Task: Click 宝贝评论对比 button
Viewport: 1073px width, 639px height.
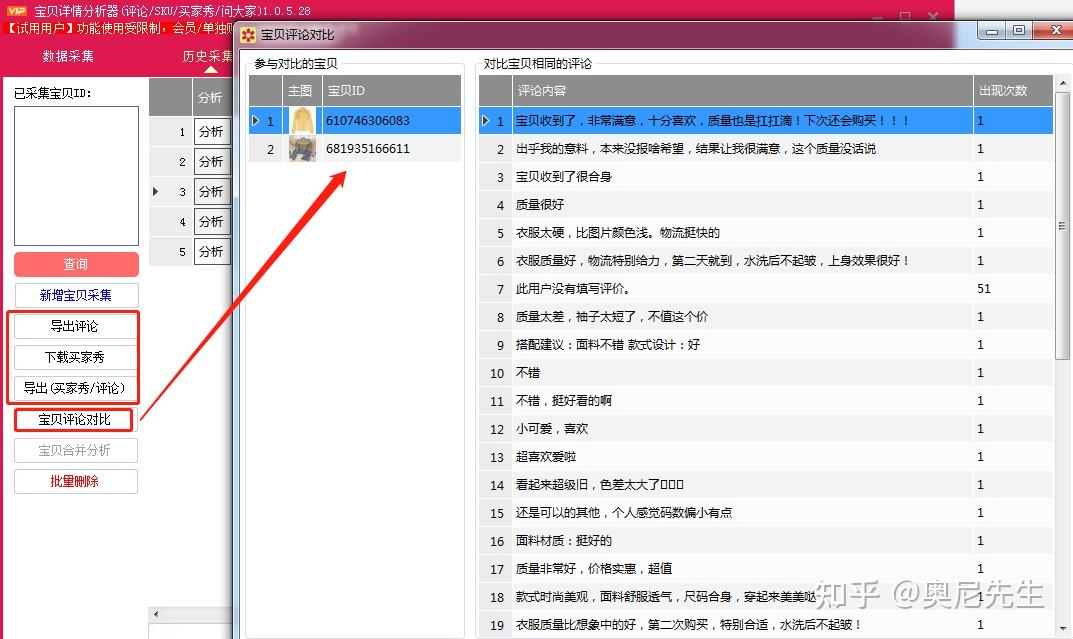Action: [75, 419]
